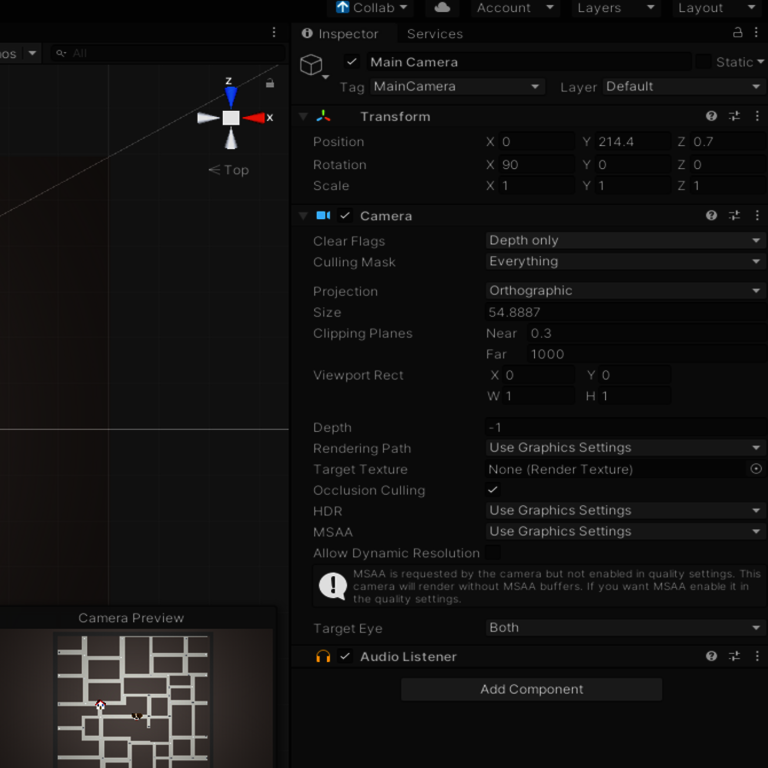Collapse the Transform component foldout
This screenshot has width=768, height=768.
[303, 117]
